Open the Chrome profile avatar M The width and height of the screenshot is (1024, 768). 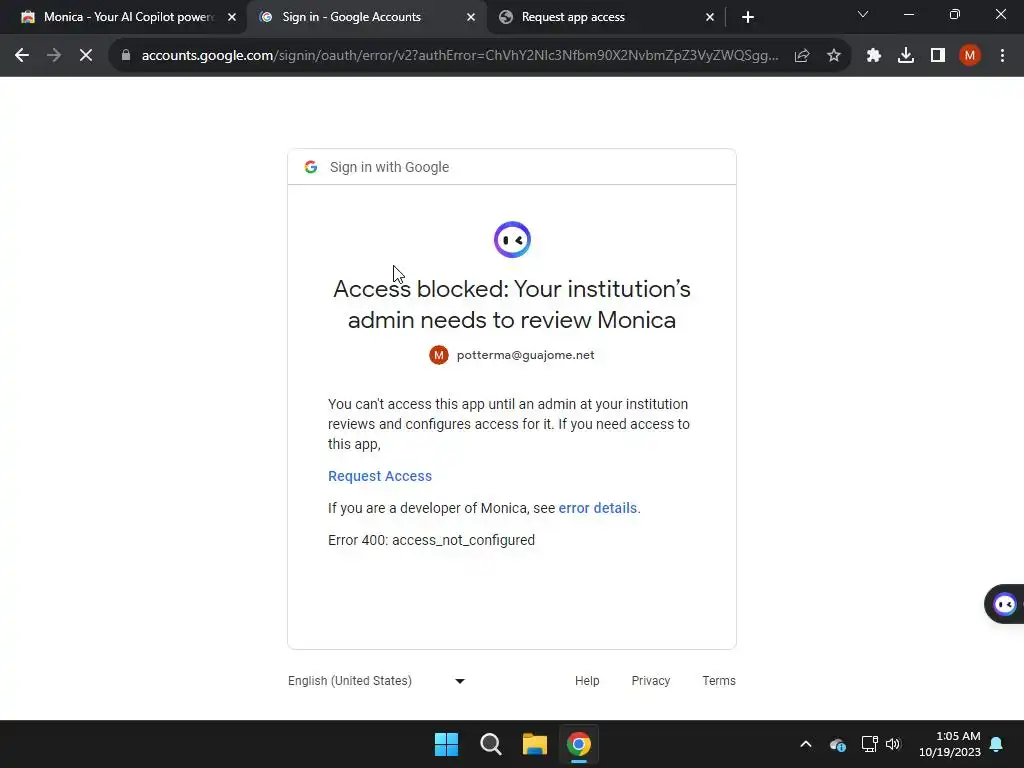tap(970, 56)
